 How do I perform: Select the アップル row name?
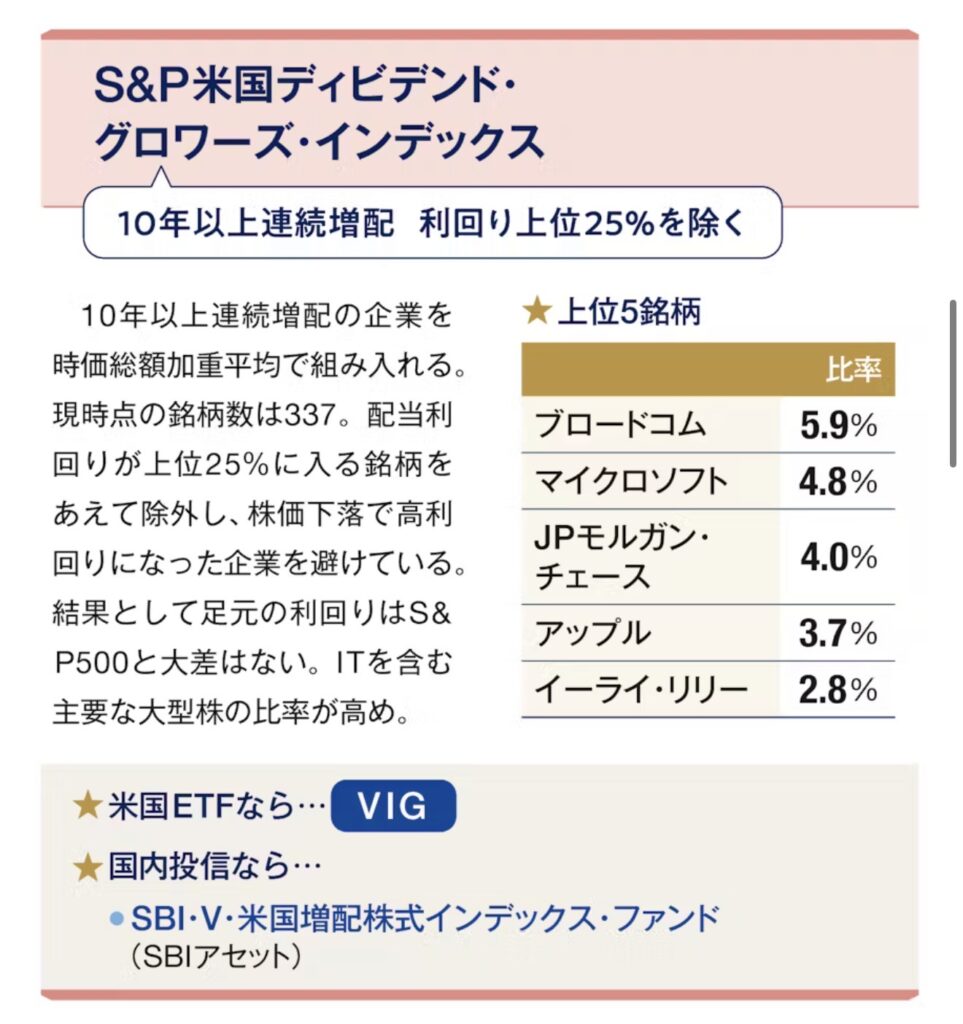(x=593, y=632)
